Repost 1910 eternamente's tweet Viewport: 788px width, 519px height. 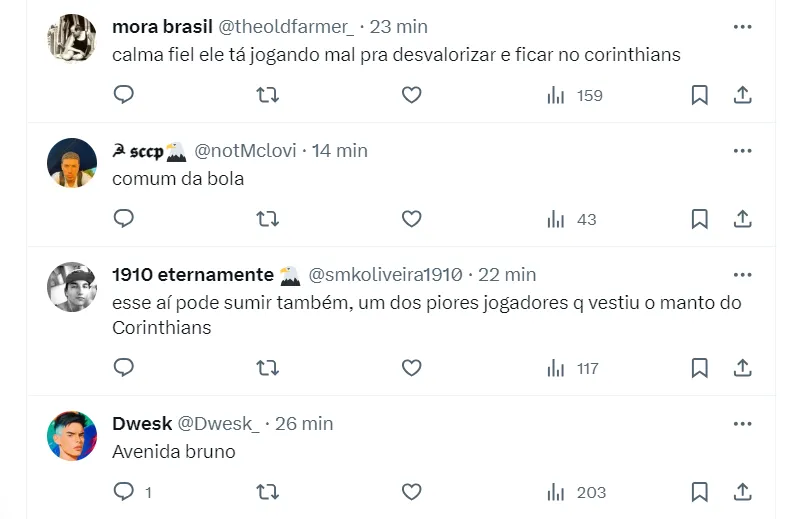[267, 368]
